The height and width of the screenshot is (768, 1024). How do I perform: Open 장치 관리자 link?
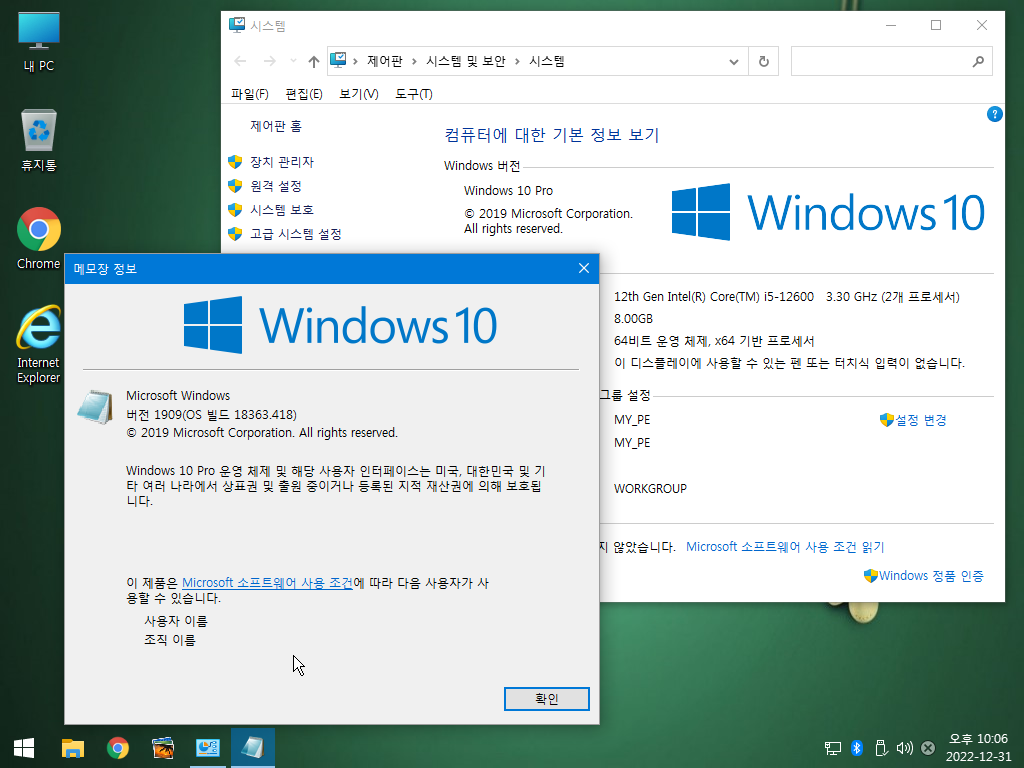pos(281,162)
